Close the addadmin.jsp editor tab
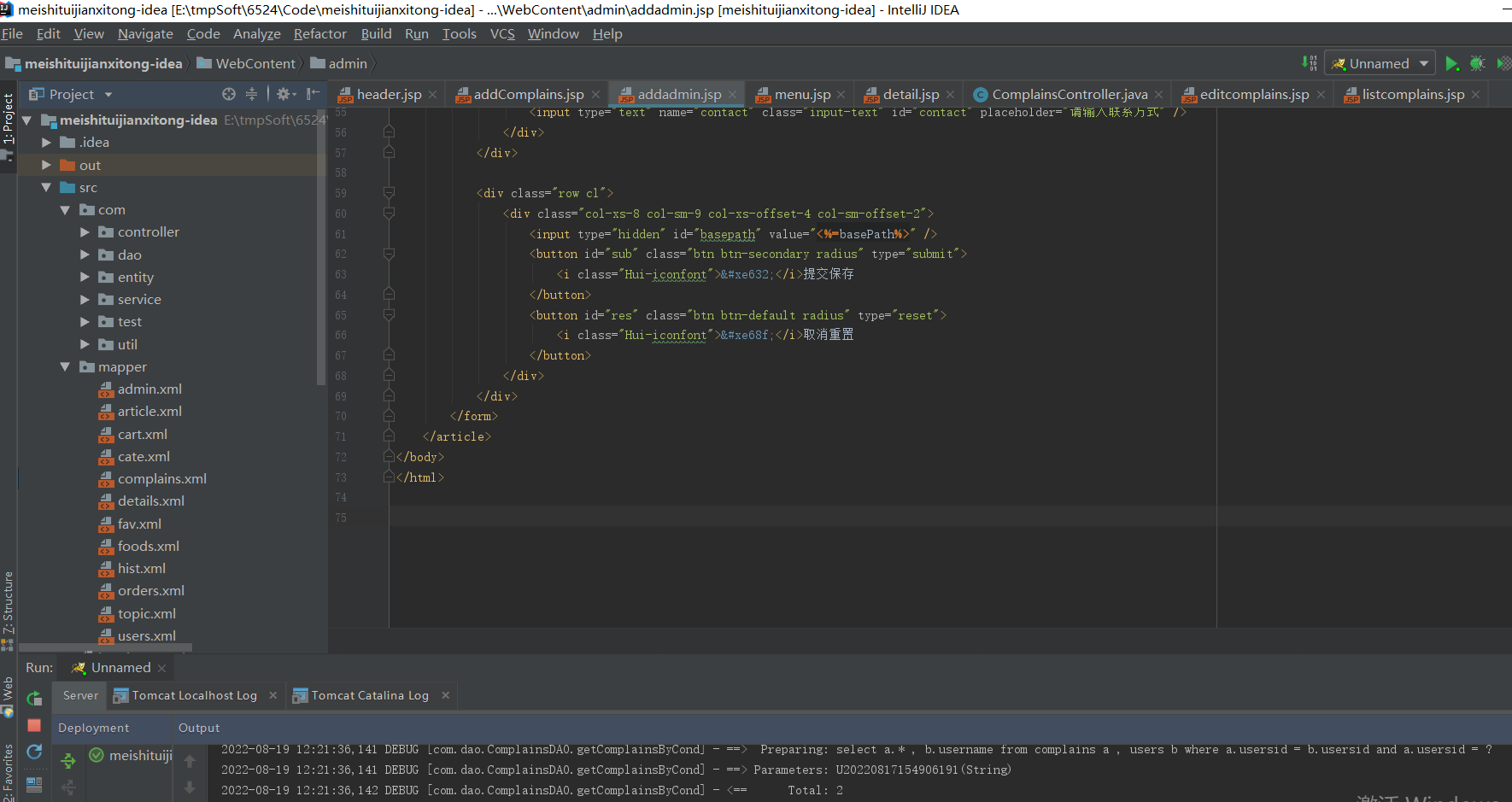Image resolution: width=1512 pixels, height=802 pixels. click(733, 95)
